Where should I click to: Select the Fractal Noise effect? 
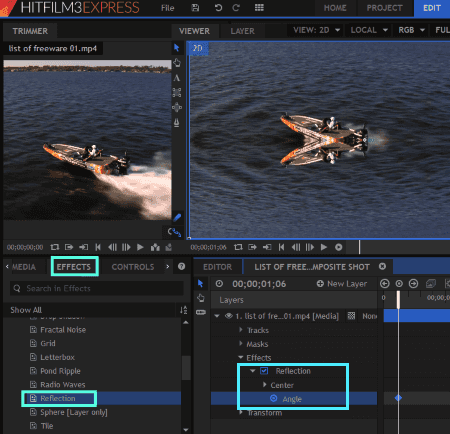[x=63, y=330]
